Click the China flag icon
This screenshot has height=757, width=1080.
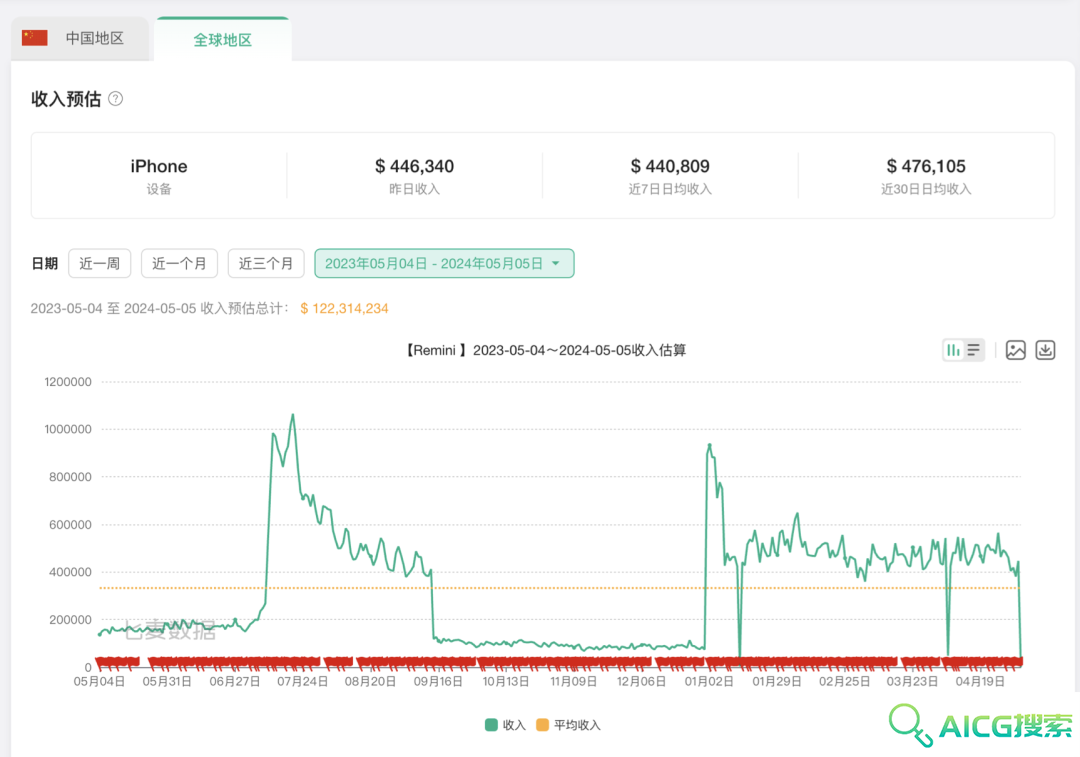coord(34,38)
